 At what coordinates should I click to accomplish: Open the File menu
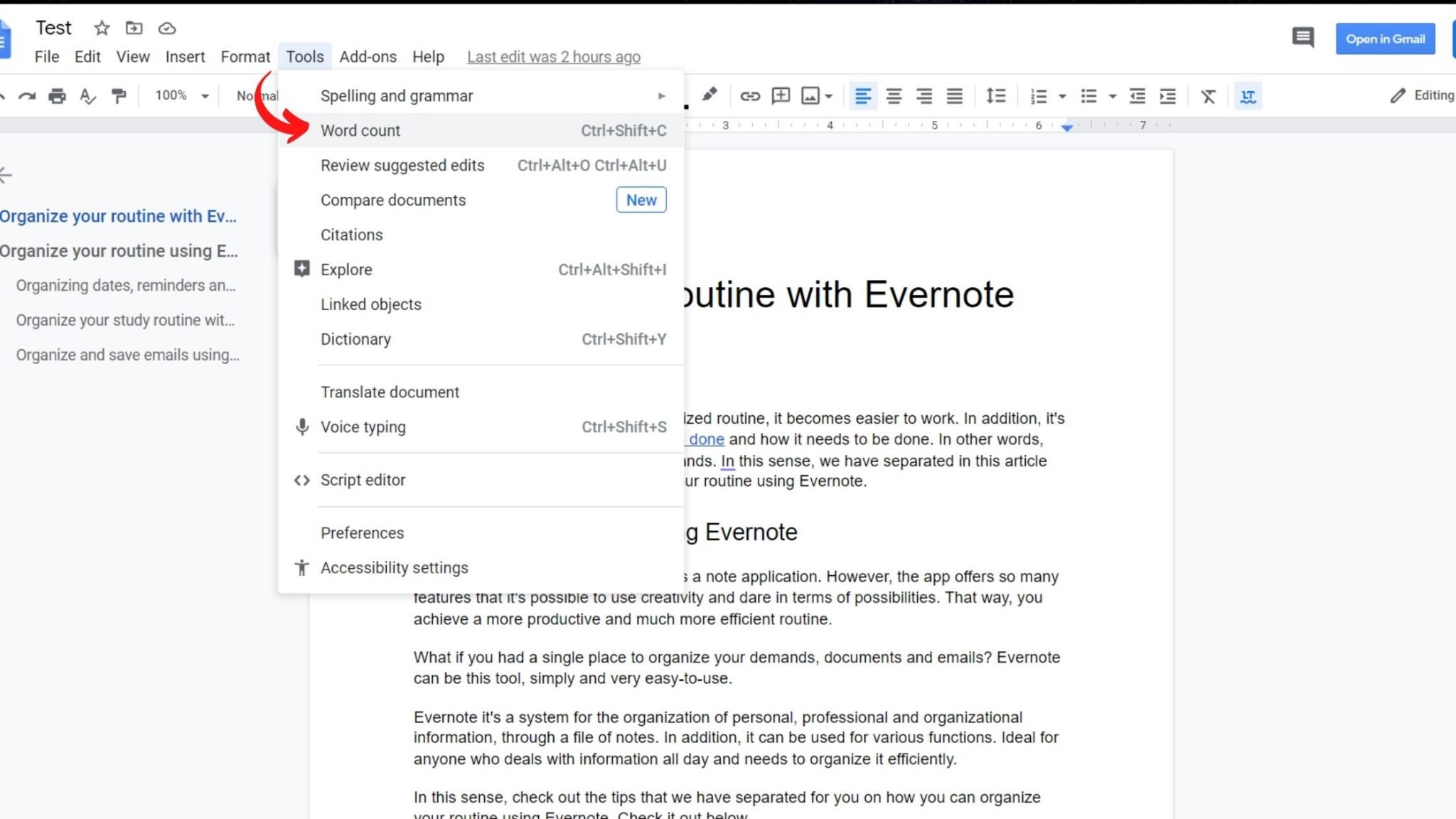tap(47, 57)
